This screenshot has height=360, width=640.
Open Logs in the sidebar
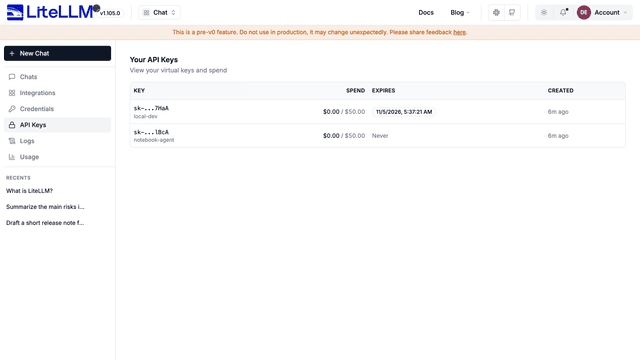[x=58, y=141]
